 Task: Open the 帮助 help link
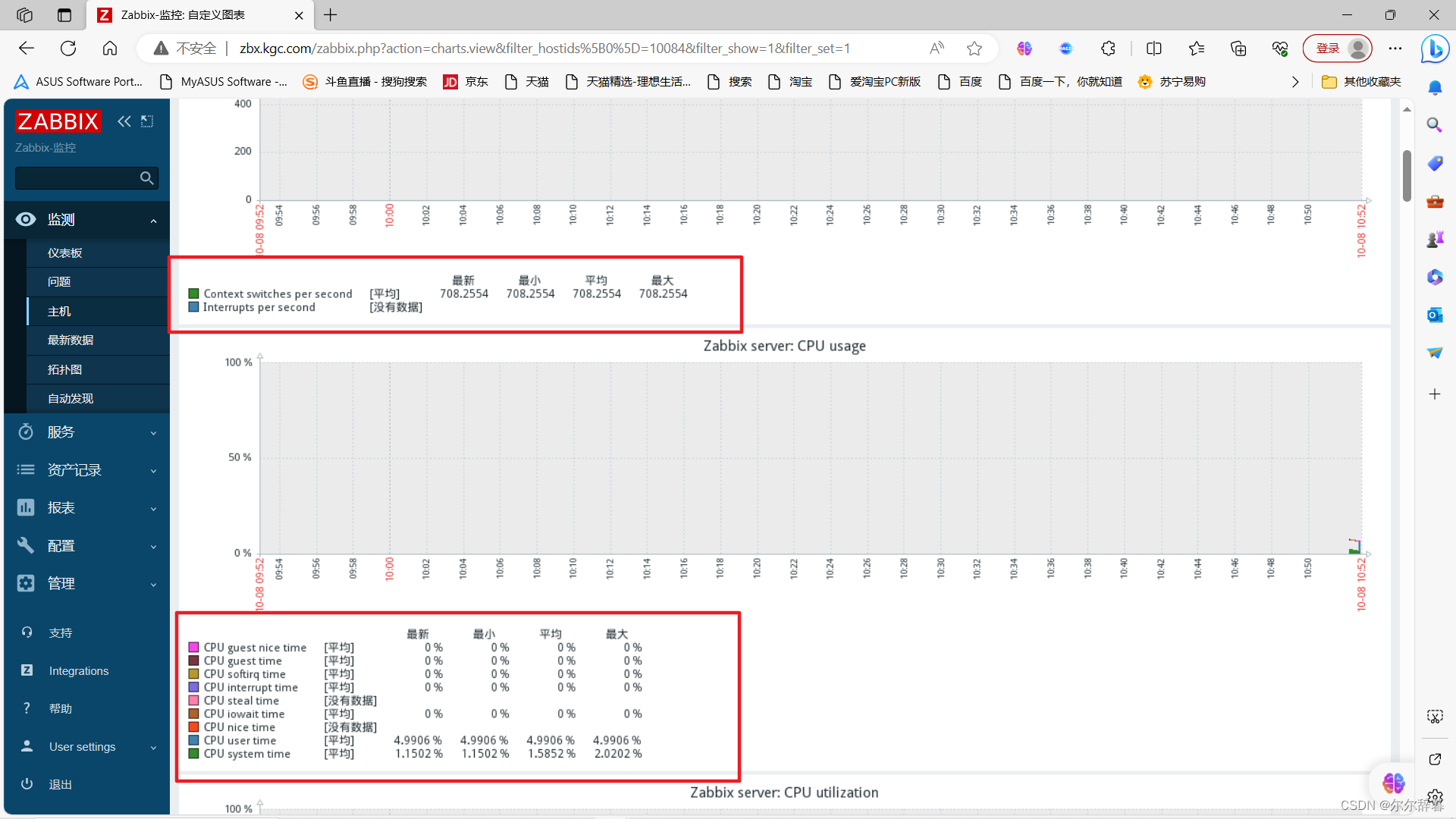[61, 709]
